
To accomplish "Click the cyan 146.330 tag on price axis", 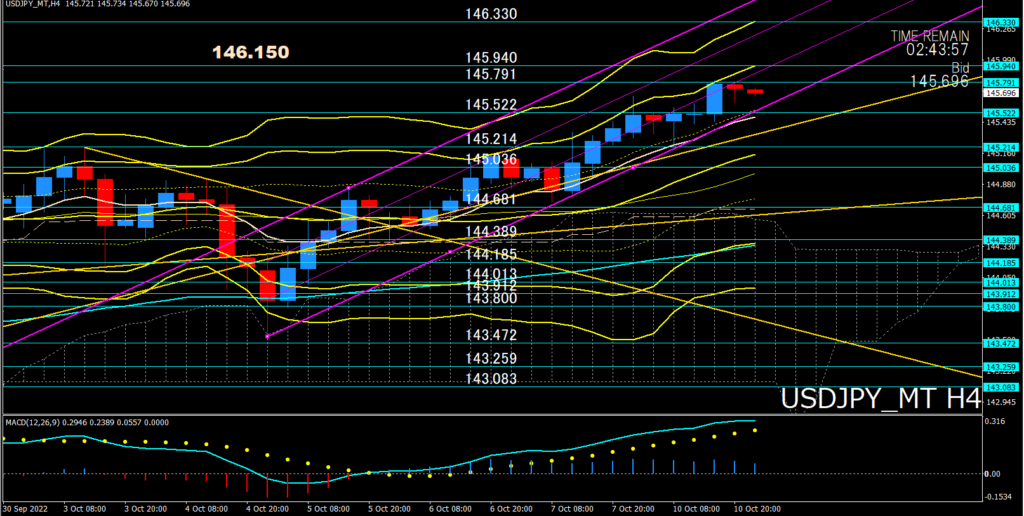I will pyautogui.click(x=1000, y=22).
